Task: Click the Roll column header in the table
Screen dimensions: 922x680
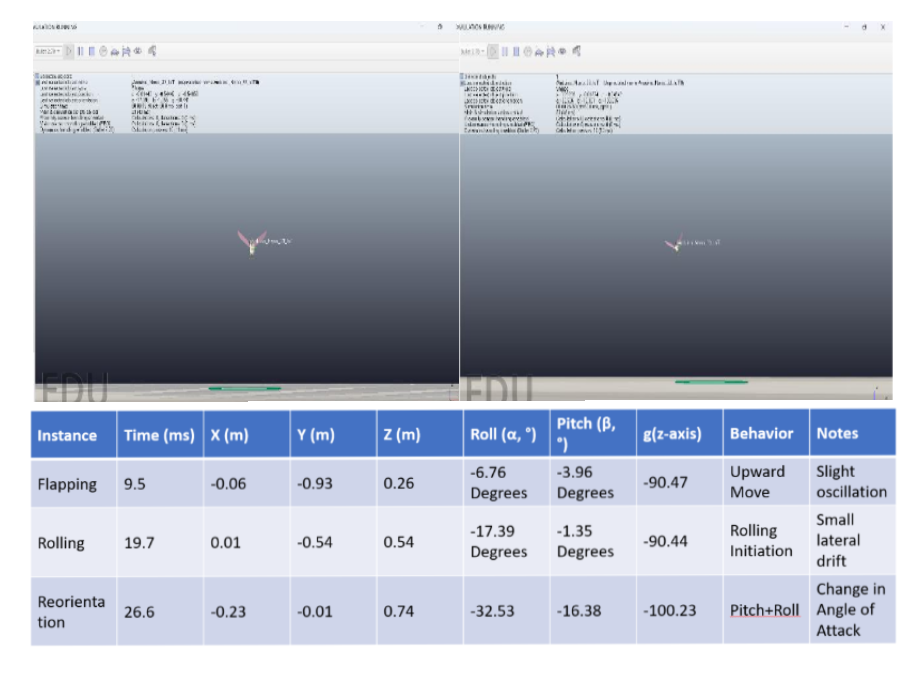Action: pos(505,434)
